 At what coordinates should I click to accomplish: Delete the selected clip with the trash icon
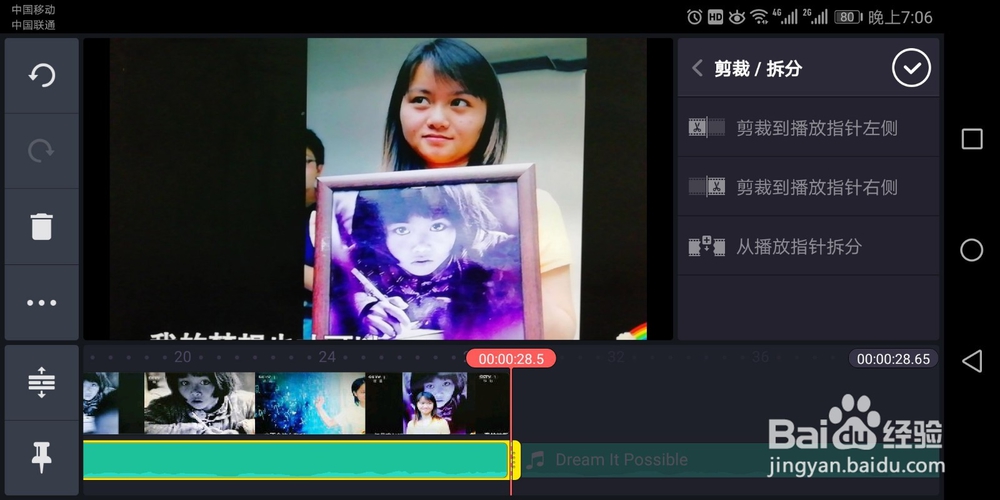(41, 226)
